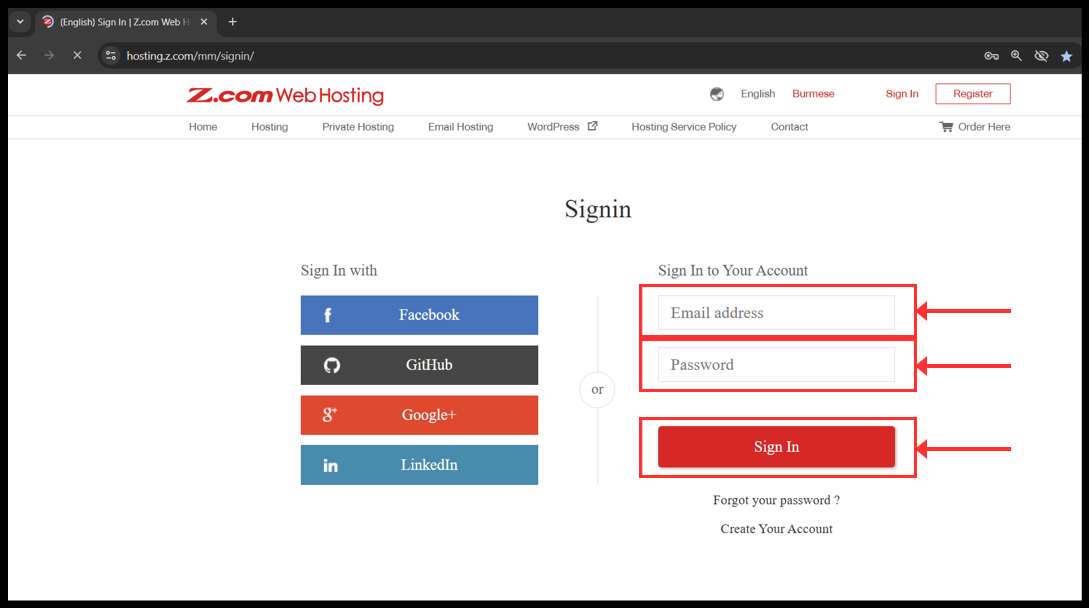The height and width of the screenshot is (608, 1089).
Task: Open the Hosting menu item
Action: pyautogui.click(x=269, y=126)
